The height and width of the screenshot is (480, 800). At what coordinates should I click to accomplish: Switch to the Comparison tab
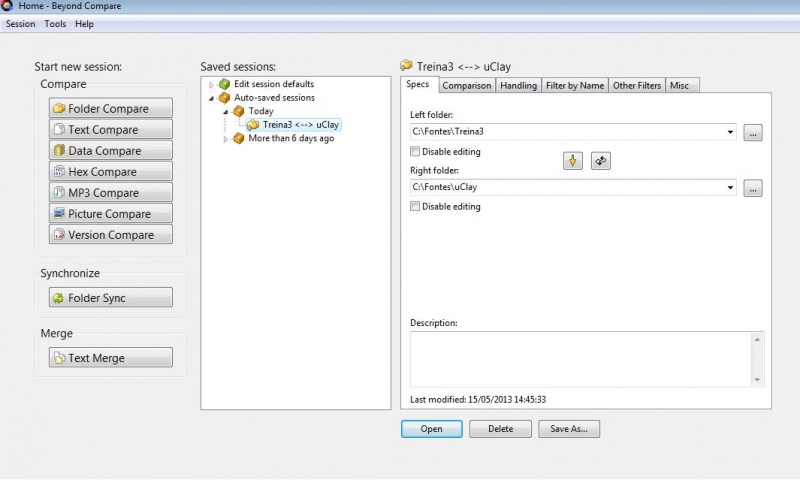tap(466, 85)
